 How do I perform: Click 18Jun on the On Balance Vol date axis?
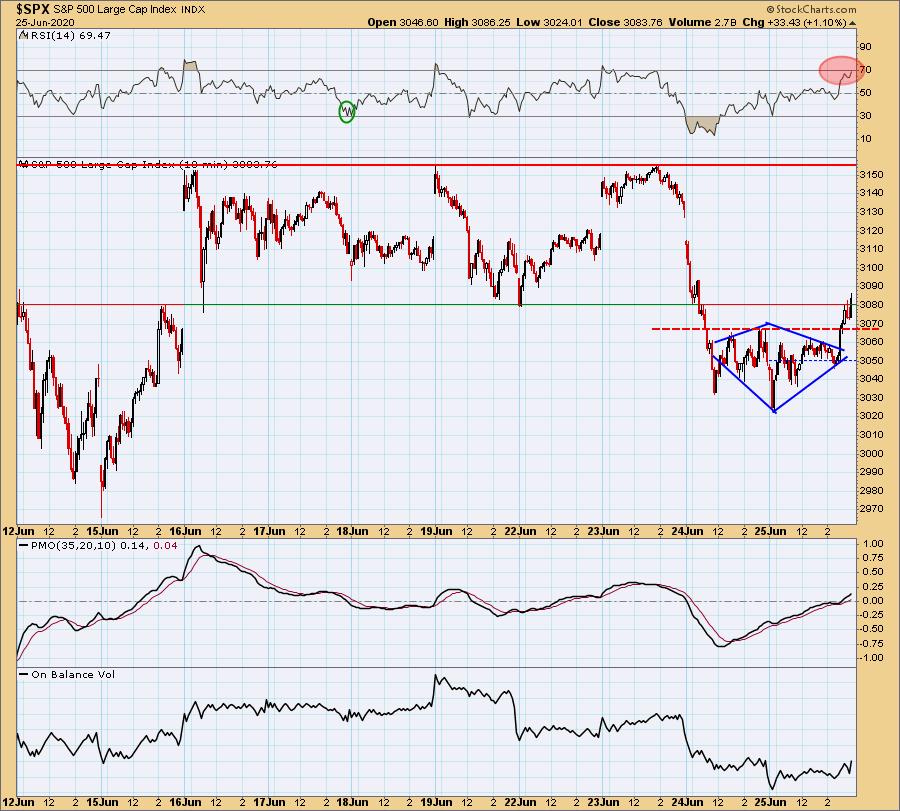[x=352, y=802]
